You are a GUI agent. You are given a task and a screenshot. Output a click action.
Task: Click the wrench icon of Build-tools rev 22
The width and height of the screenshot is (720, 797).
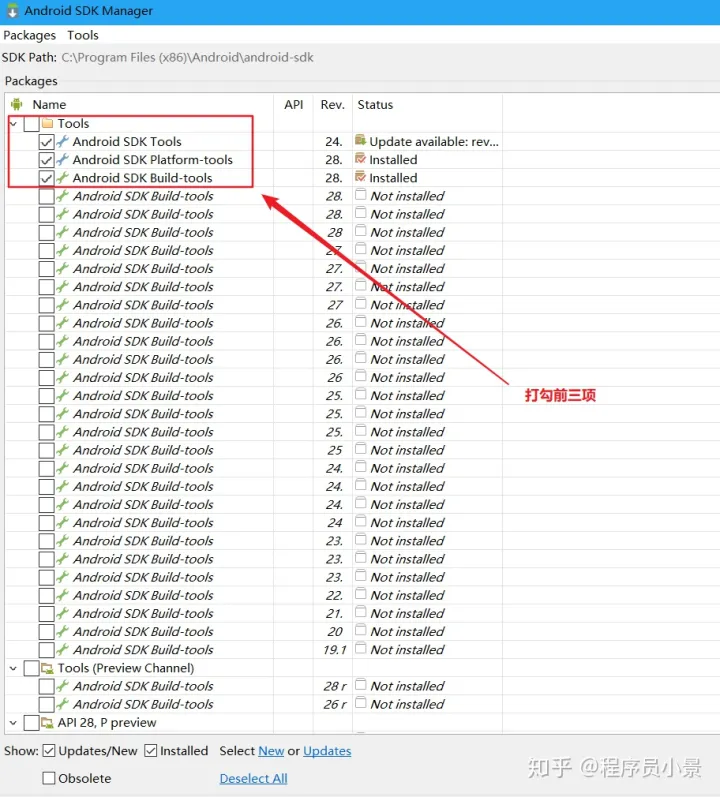(62, 595)
